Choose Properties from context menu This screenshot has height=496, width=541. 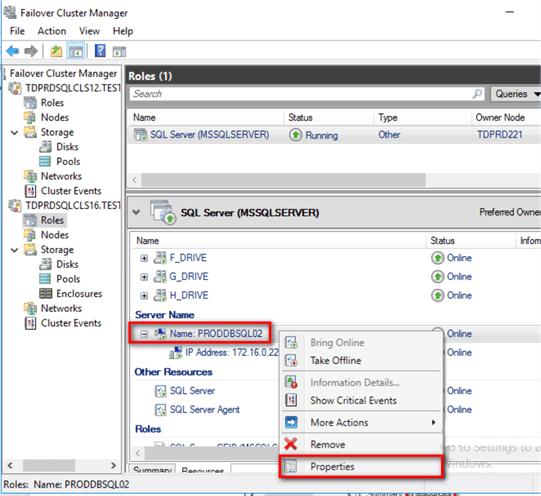pos(362,466)
